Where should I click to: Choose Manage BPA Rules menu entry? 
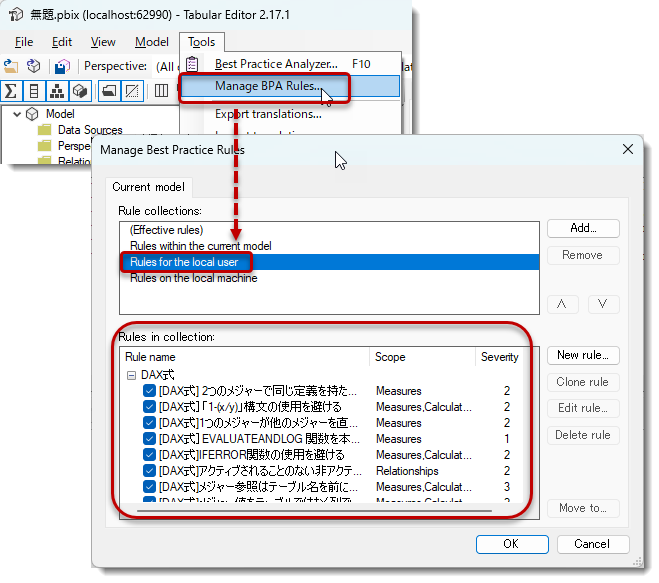tap(290, 86)
